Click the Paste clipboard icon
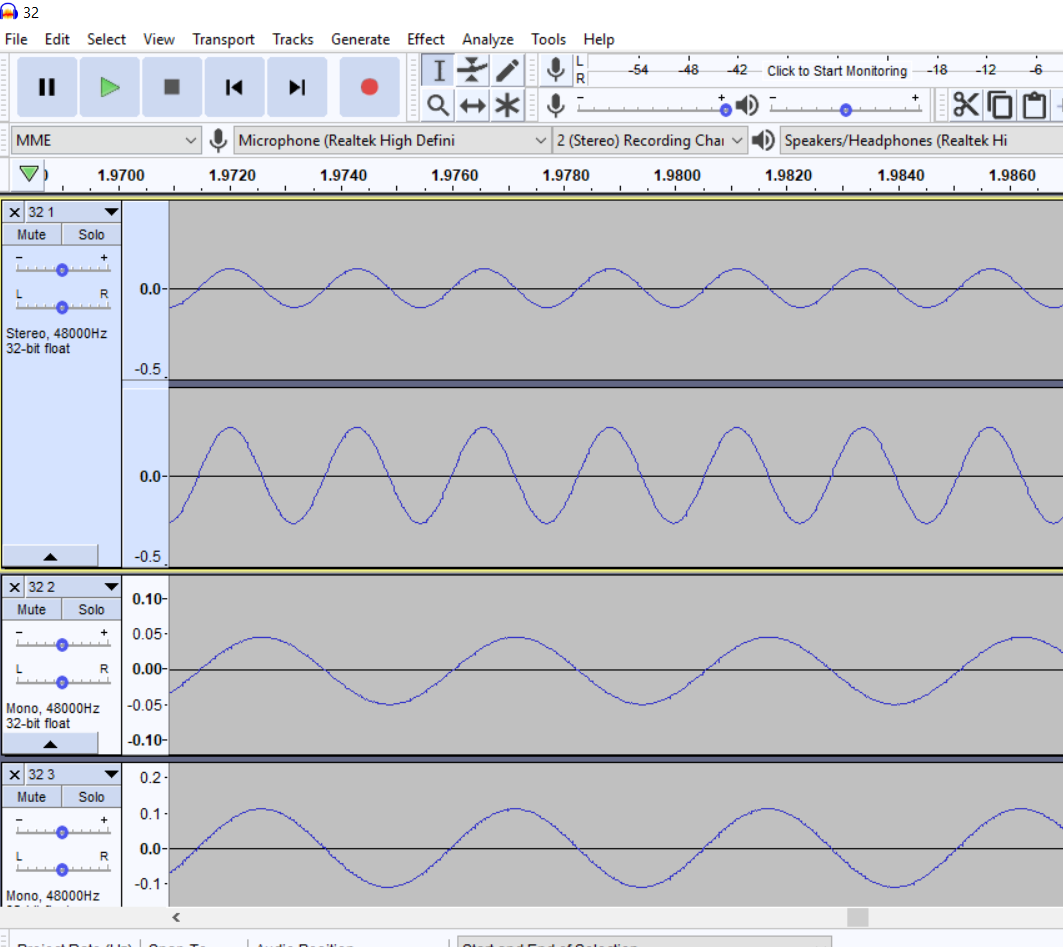This screenshot has width=1063, height=947. click(1034, 105)
